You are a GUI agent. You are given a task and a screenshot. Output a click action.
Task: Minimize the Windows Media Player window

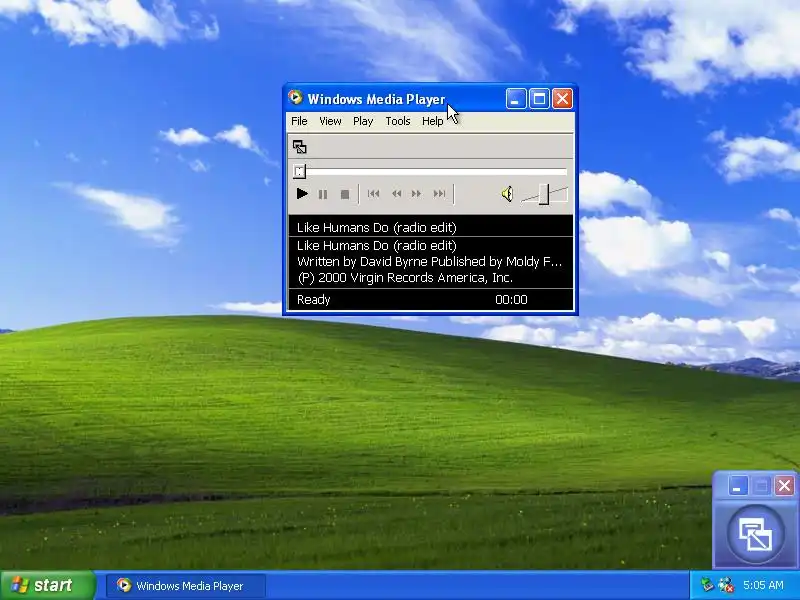516,99
